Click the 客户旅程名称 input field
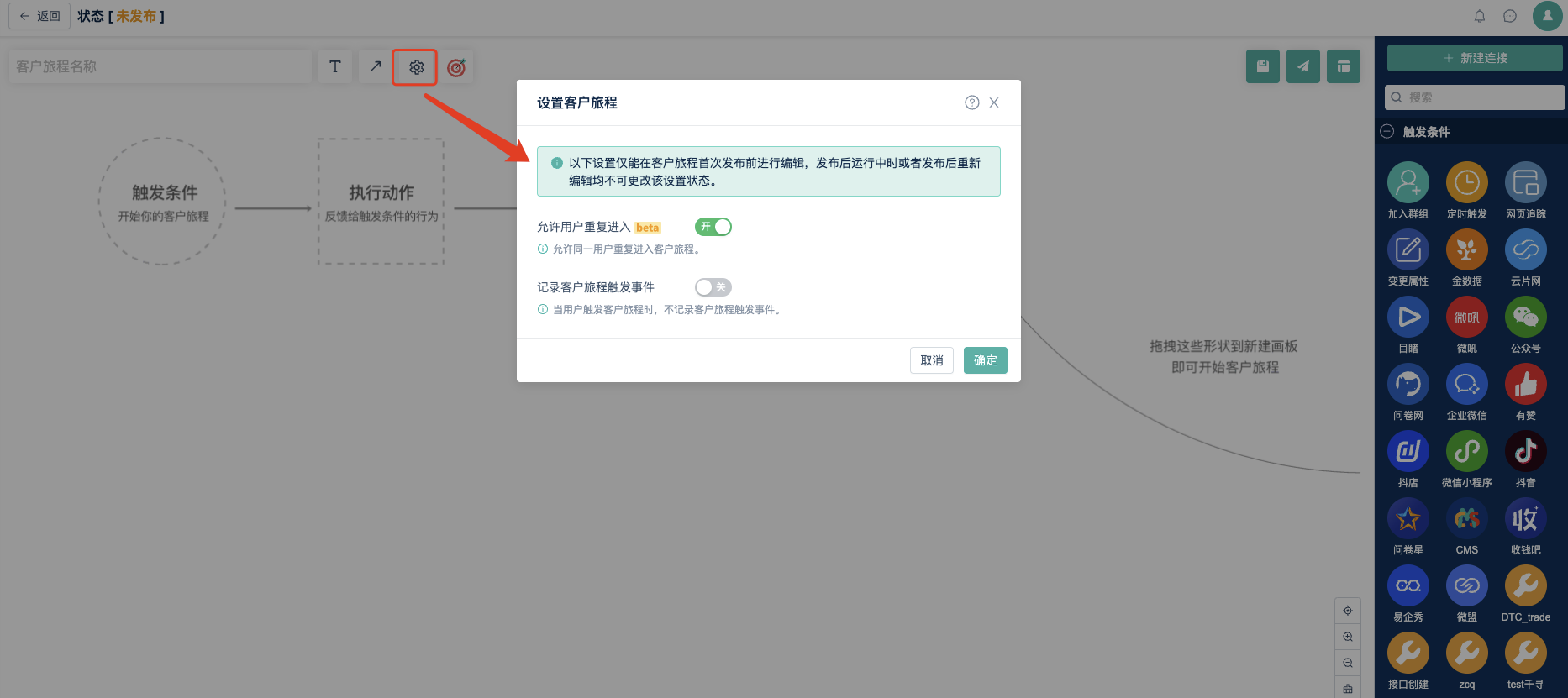Screen dimensions: 1568x698 point(160,66)
